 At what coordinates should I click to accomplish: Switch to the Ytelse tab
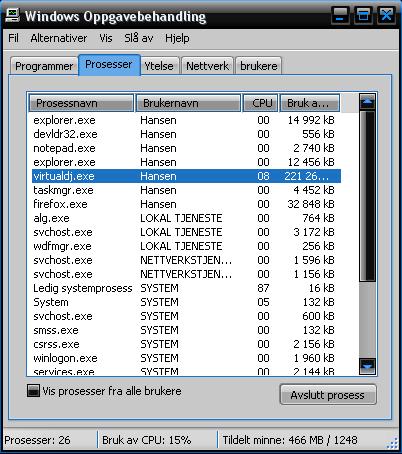(x=159, y=66)
